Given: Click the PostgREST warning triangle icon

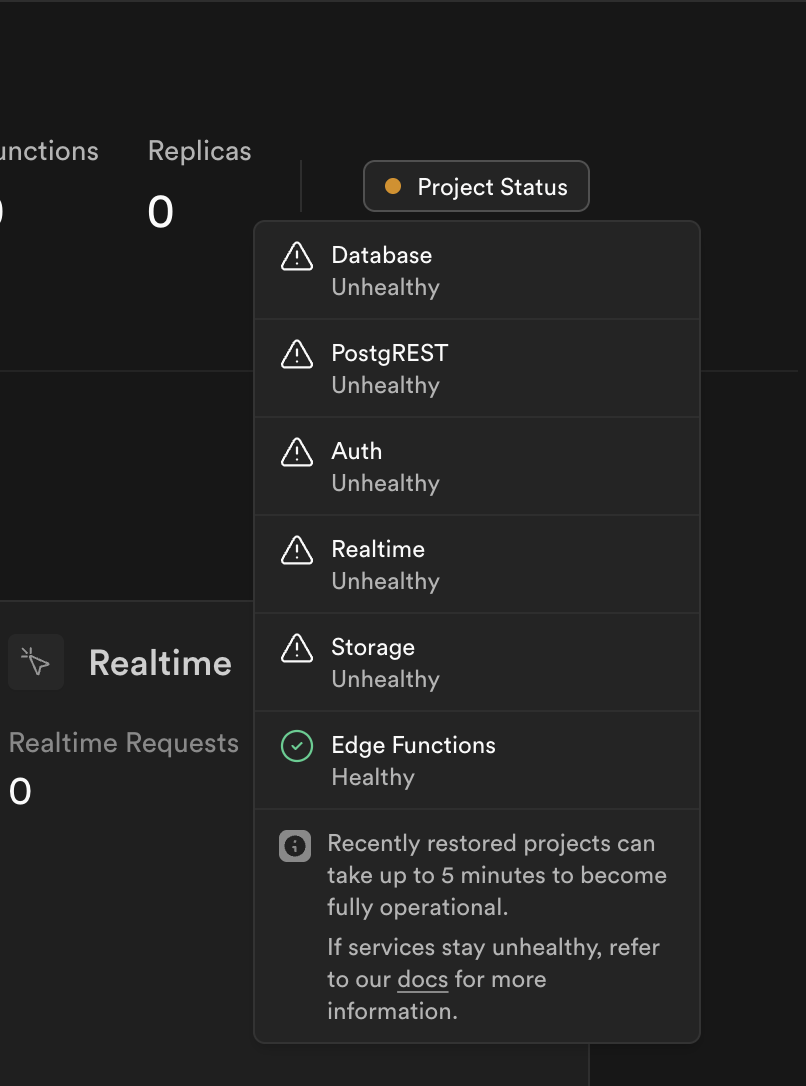Looking at the screenshot, I should (297, 355).
